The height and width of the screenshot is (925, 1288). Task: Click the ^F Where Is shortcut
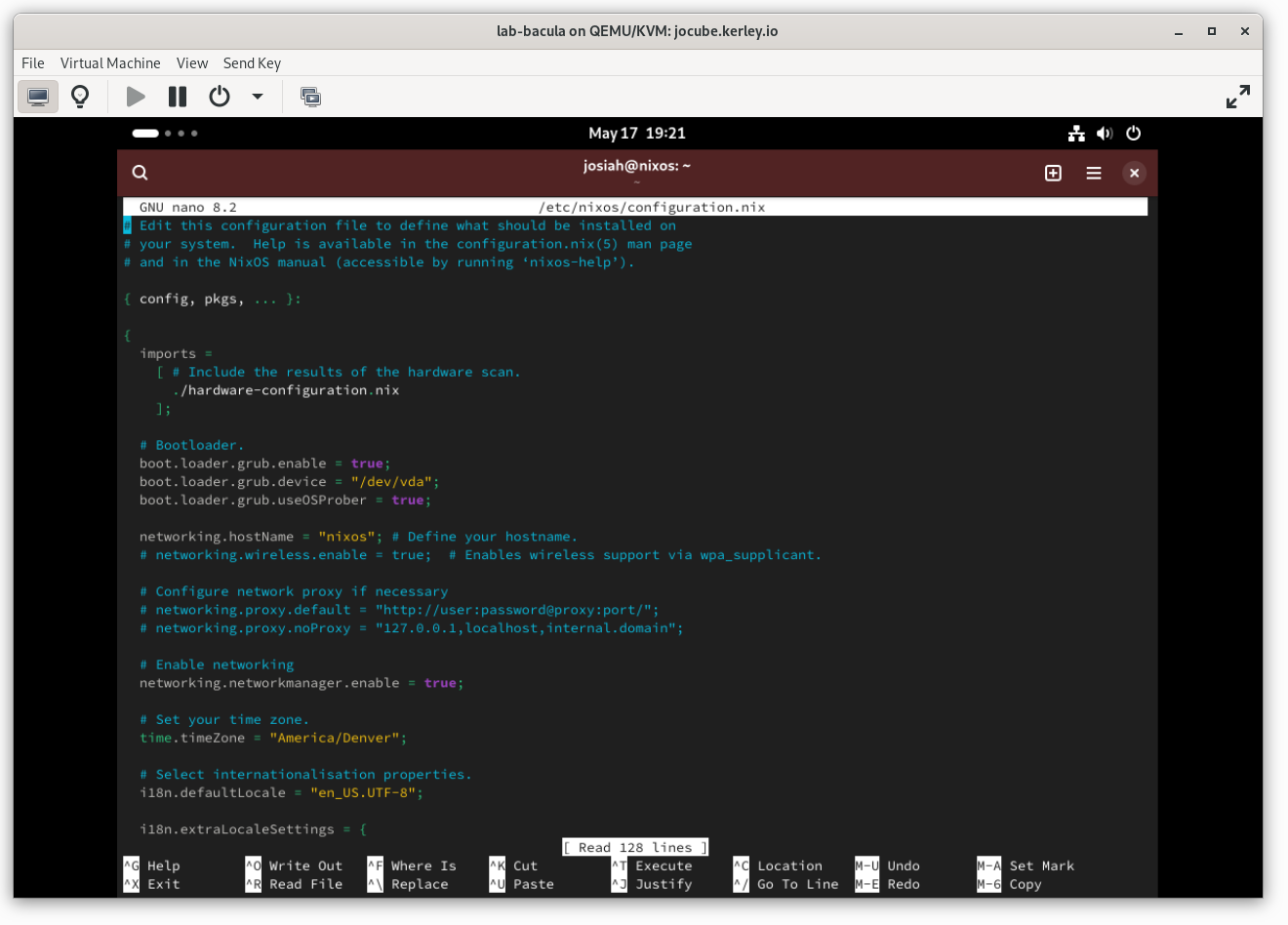click(x=412, y=865)
